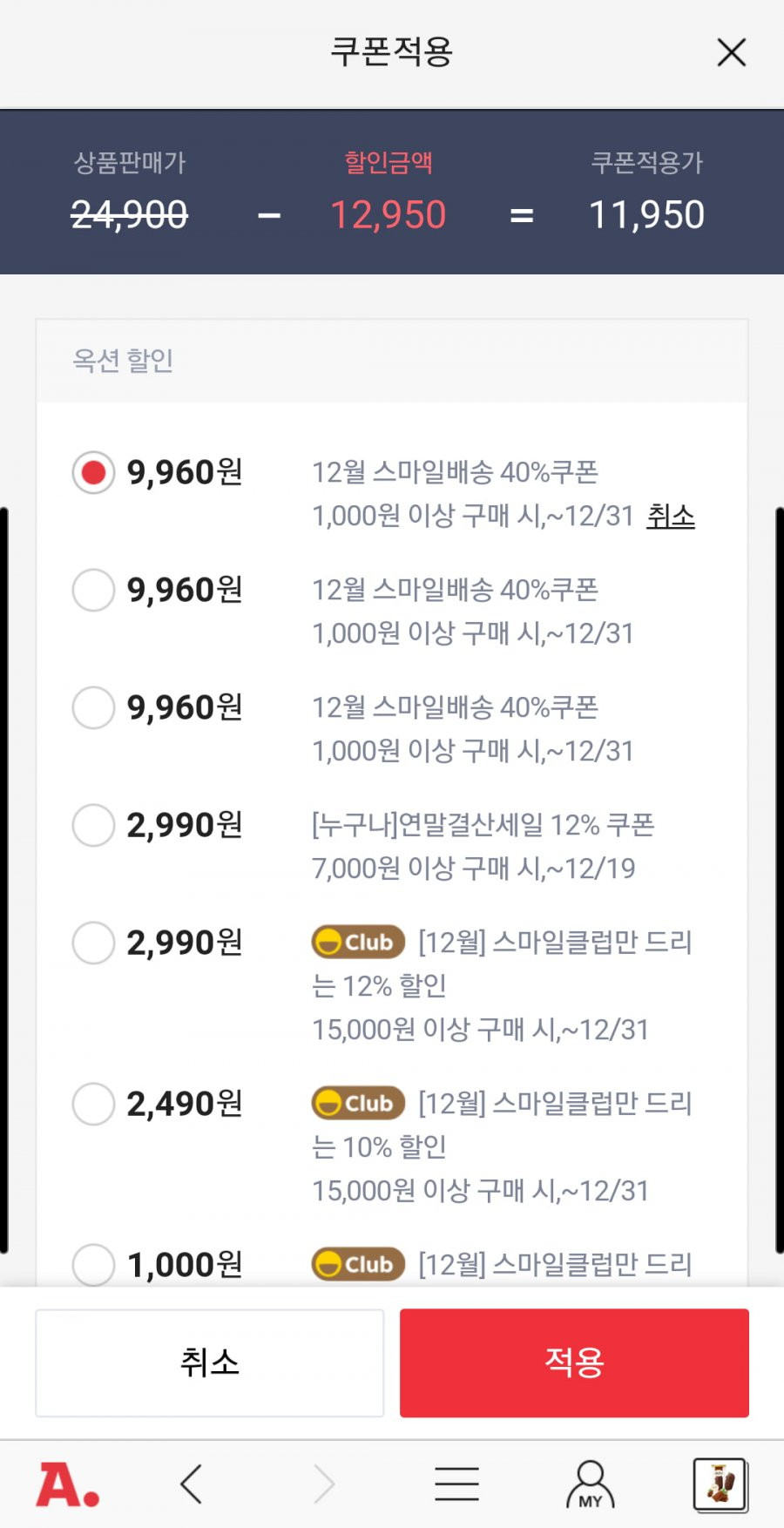The image size is (784, 1528).
Task: Click the 취소 link beside the selected coupon
Action: (670, 516)
